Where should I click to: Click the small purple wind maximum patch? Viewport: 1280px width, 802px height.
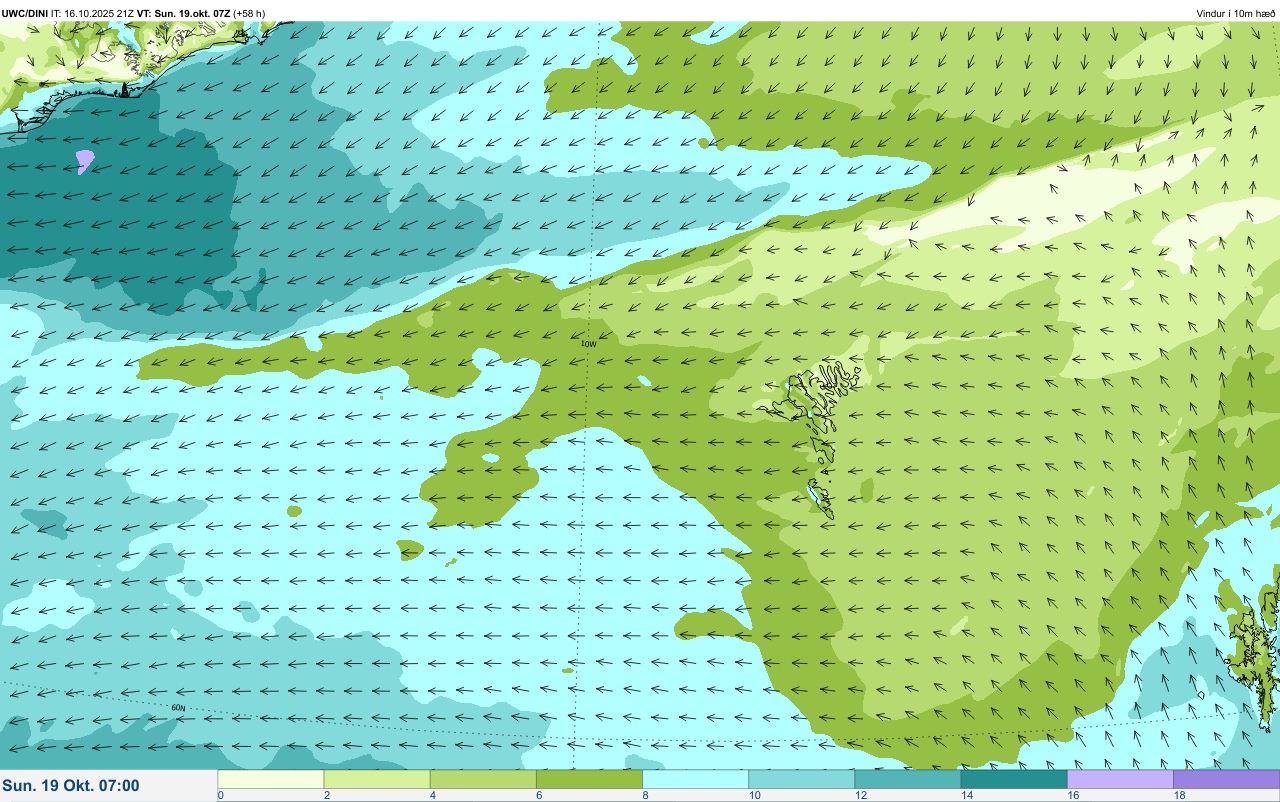coord(85,160)
